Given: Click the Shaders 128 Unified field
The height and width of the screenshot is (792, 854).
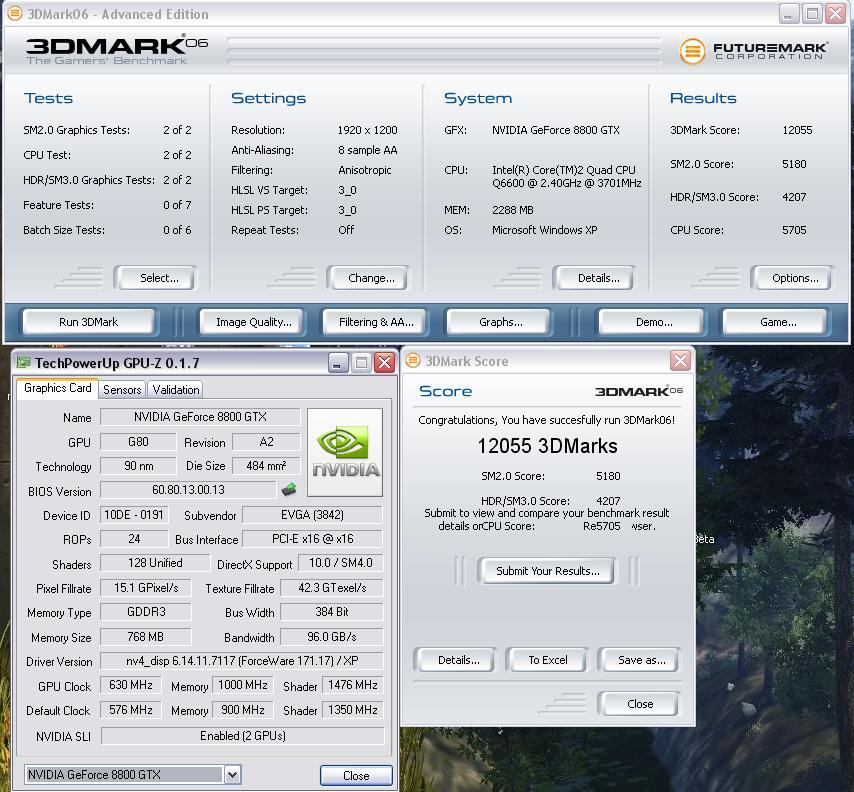Looking at the screenshot, I should (x=155, y=563).
